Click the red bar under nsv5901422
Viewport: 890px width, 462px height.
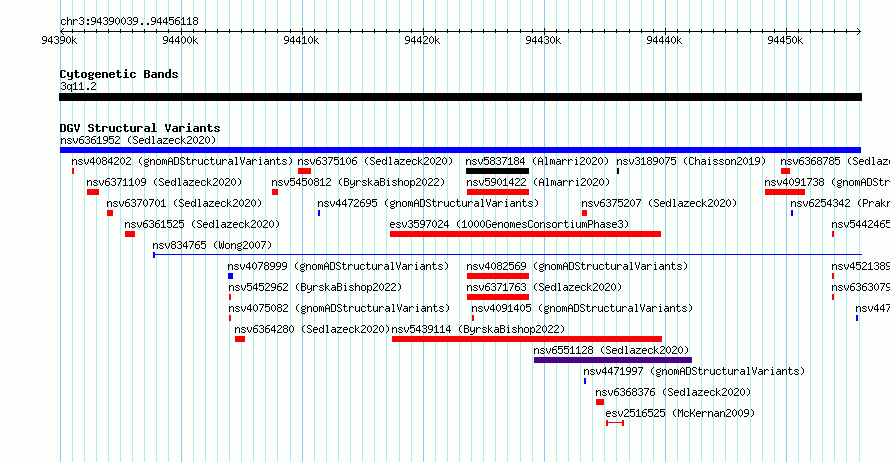click(498, 192)
